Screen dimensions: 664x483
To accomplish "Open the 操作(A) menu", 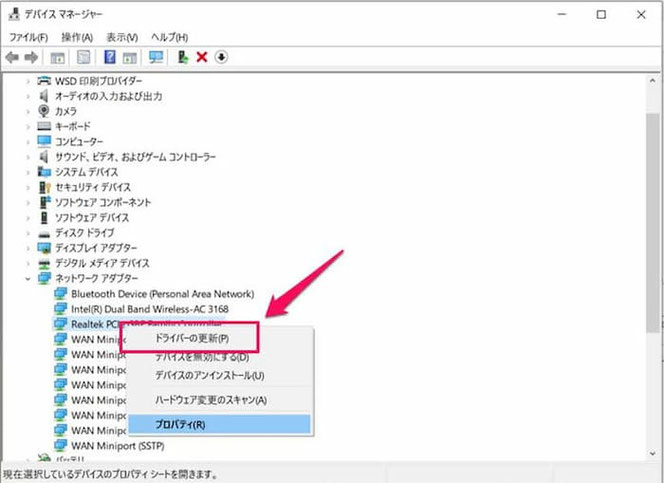I will pos(77,37).
